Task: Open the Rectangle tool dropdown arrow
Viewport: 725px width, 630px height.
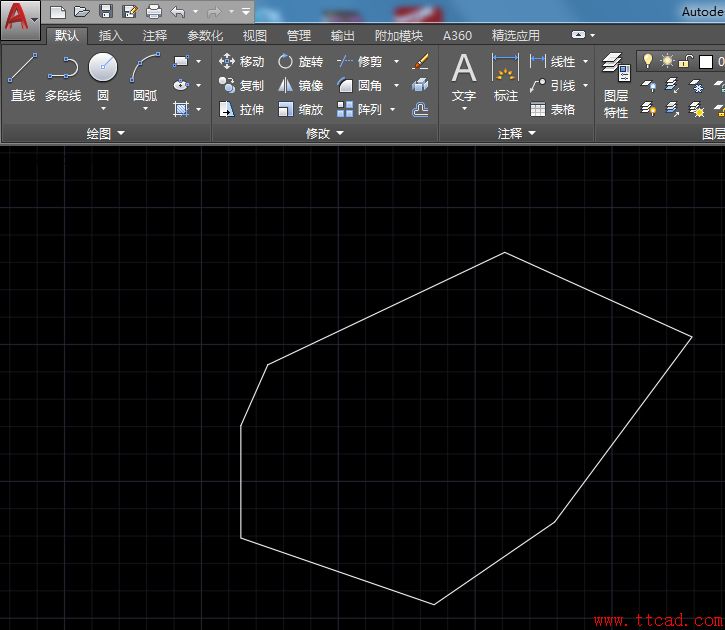Action: [x=198, y=61]
